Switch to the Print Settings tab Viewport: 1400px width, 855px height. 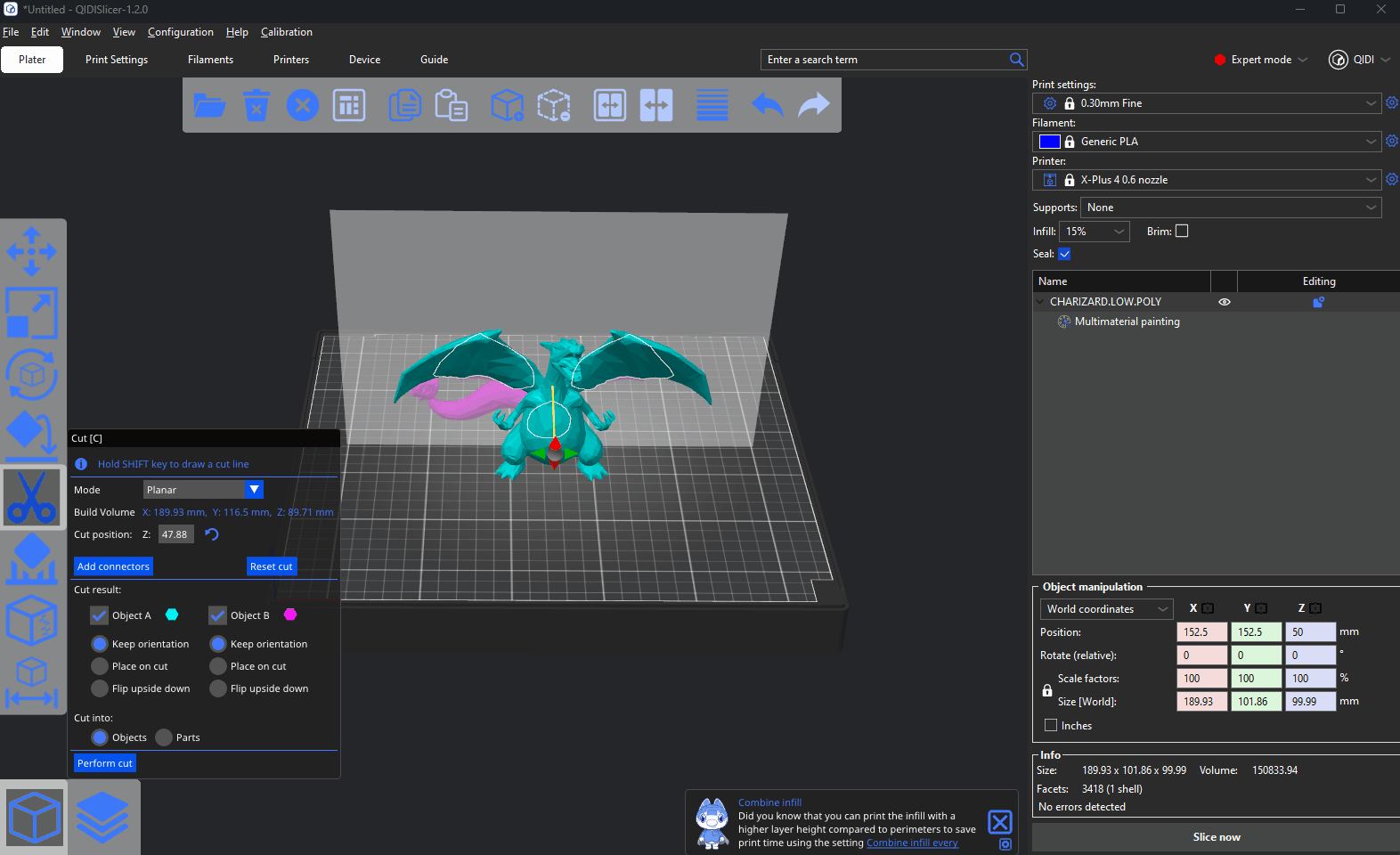tap(117, 60)
